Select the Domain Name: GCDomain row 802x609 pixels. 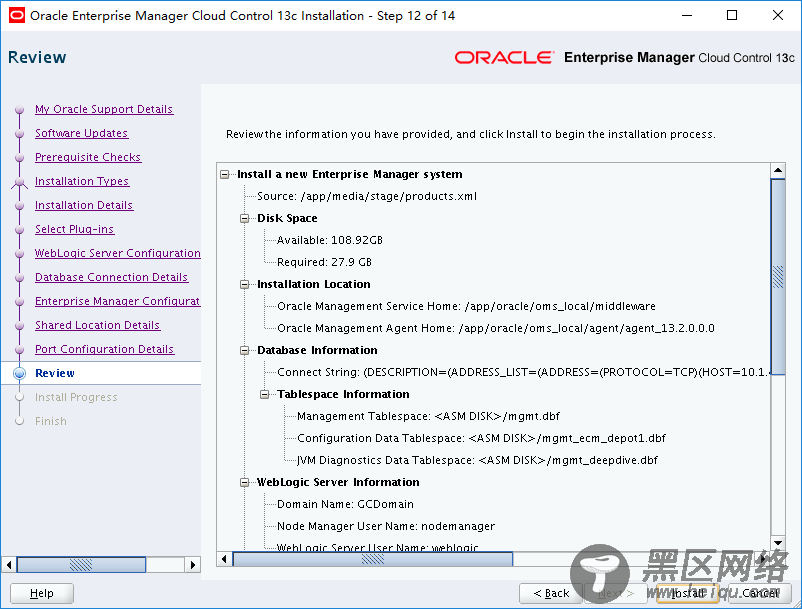tap(345, 504)
